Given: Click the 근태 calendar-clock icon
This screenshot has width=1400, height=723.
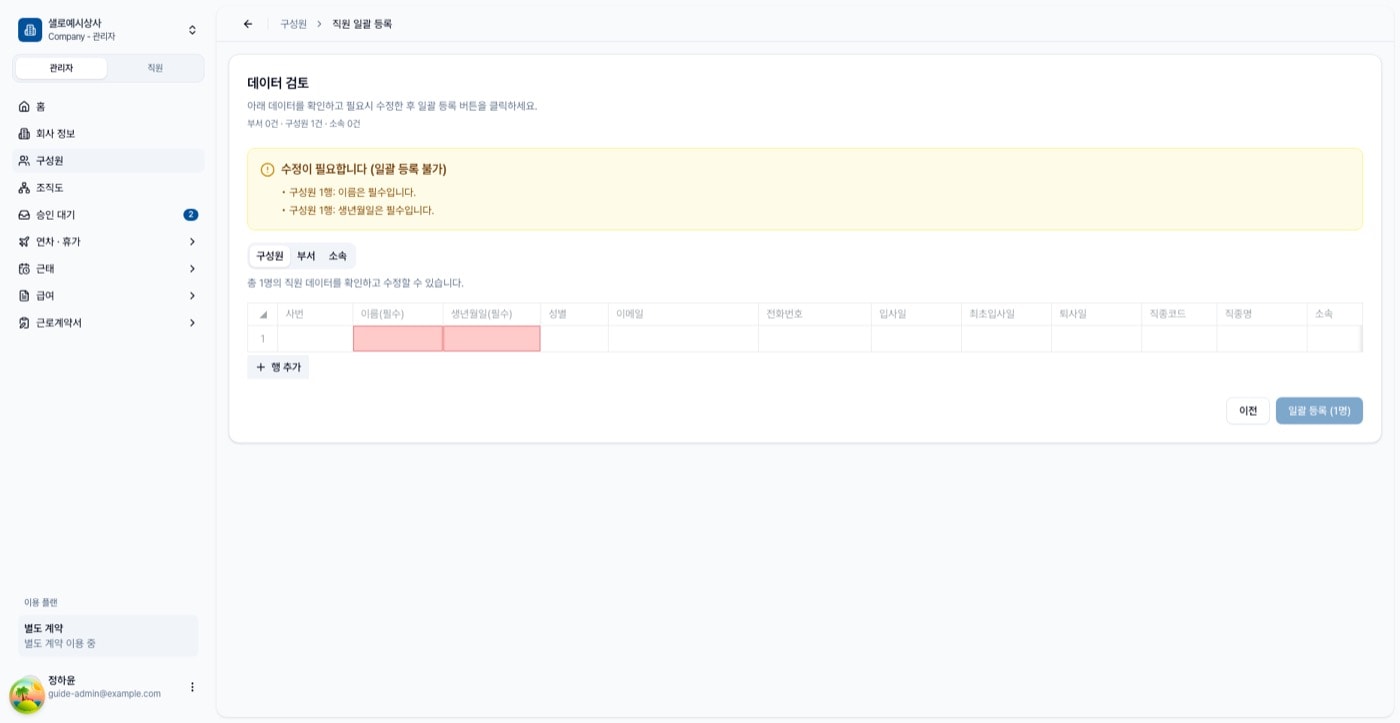Looking at the screenshot, I should coord(24,268).
